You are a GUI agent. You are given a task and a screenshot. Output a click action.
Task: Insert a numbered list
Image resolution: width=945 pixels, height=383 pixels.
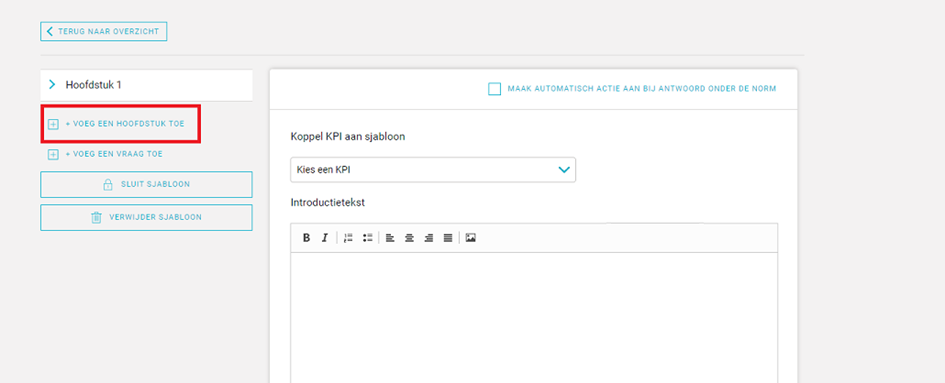pos(348,238)
